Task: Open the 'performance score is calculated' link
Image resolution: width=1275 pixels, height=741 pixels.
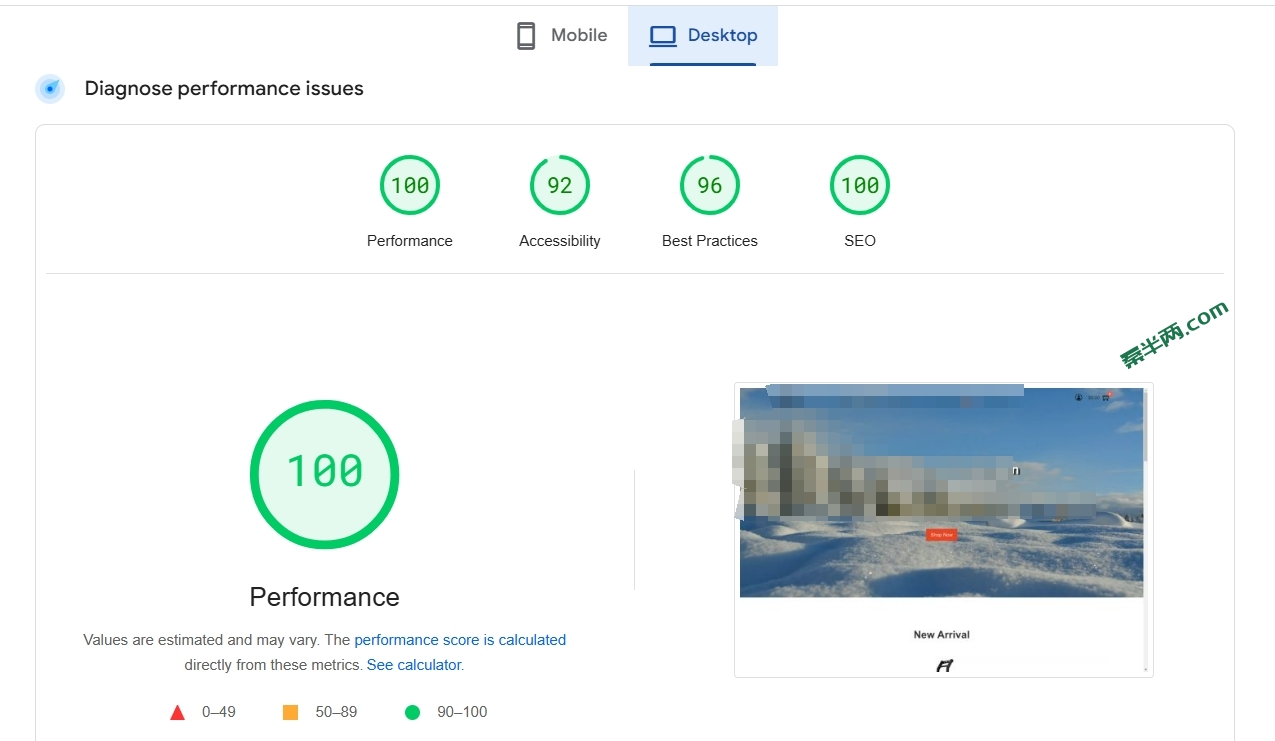Action: (460, 640)
